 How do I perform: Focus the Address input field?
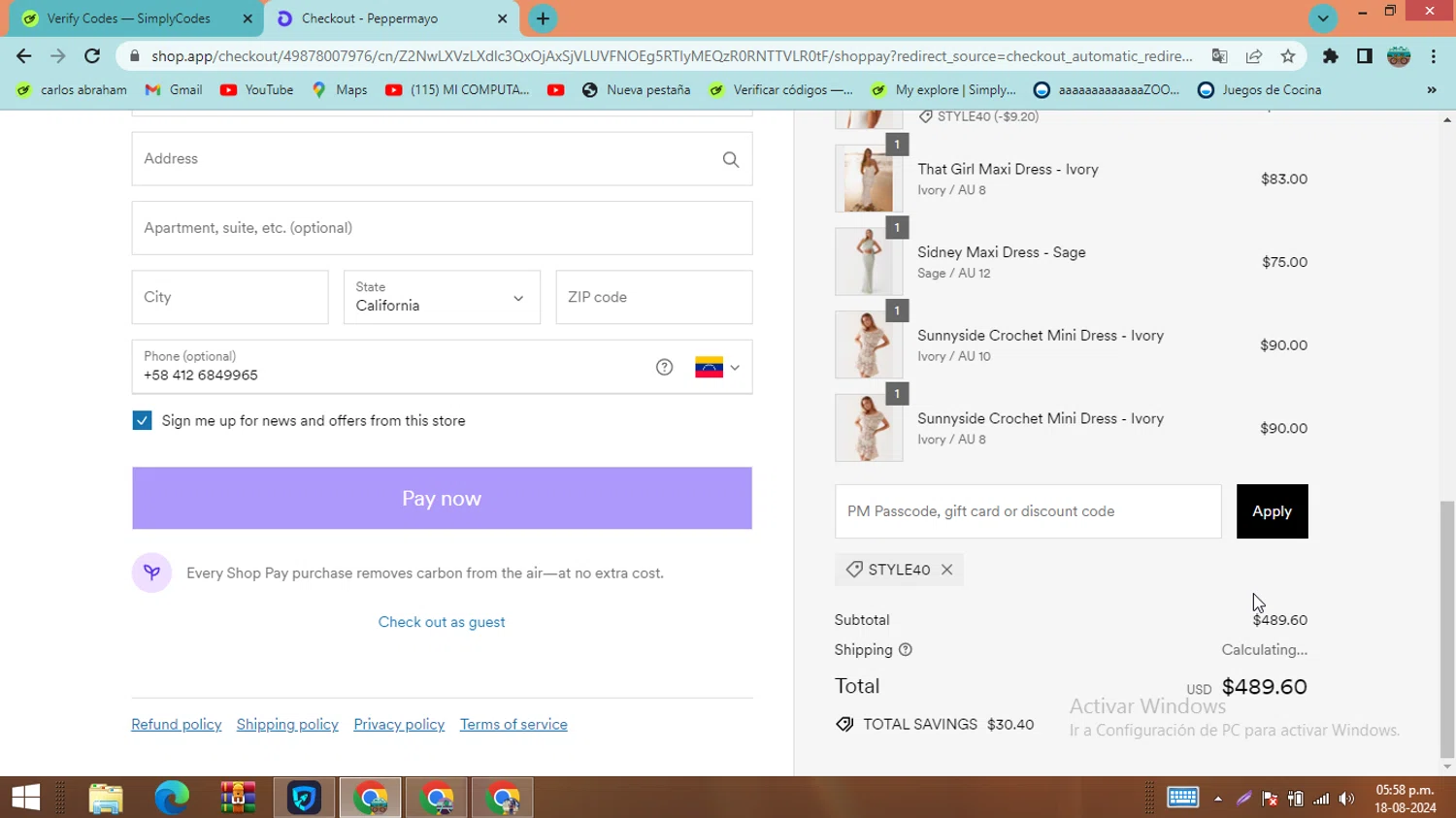tap(442, 159)
